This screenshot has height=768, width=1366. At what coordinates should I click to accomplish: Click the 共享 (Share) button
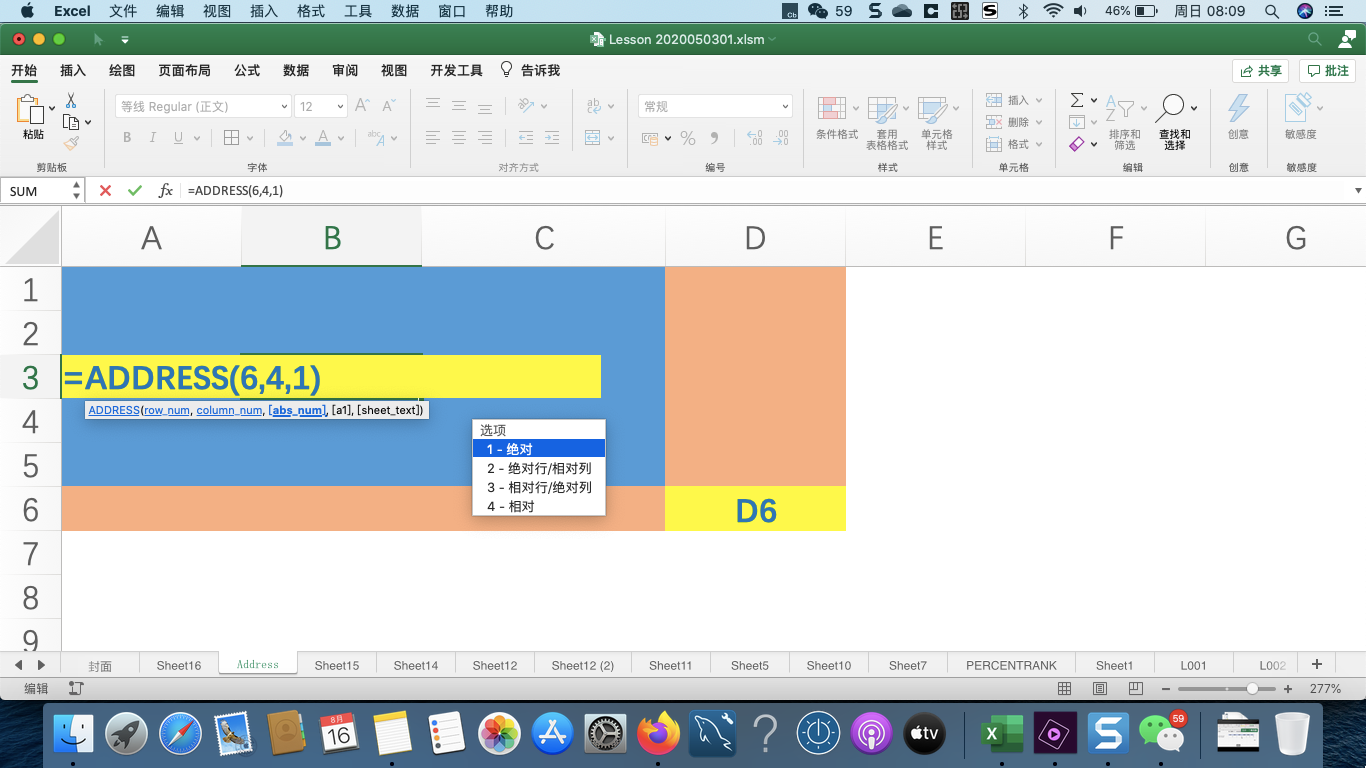click(x=1260, y=71)
